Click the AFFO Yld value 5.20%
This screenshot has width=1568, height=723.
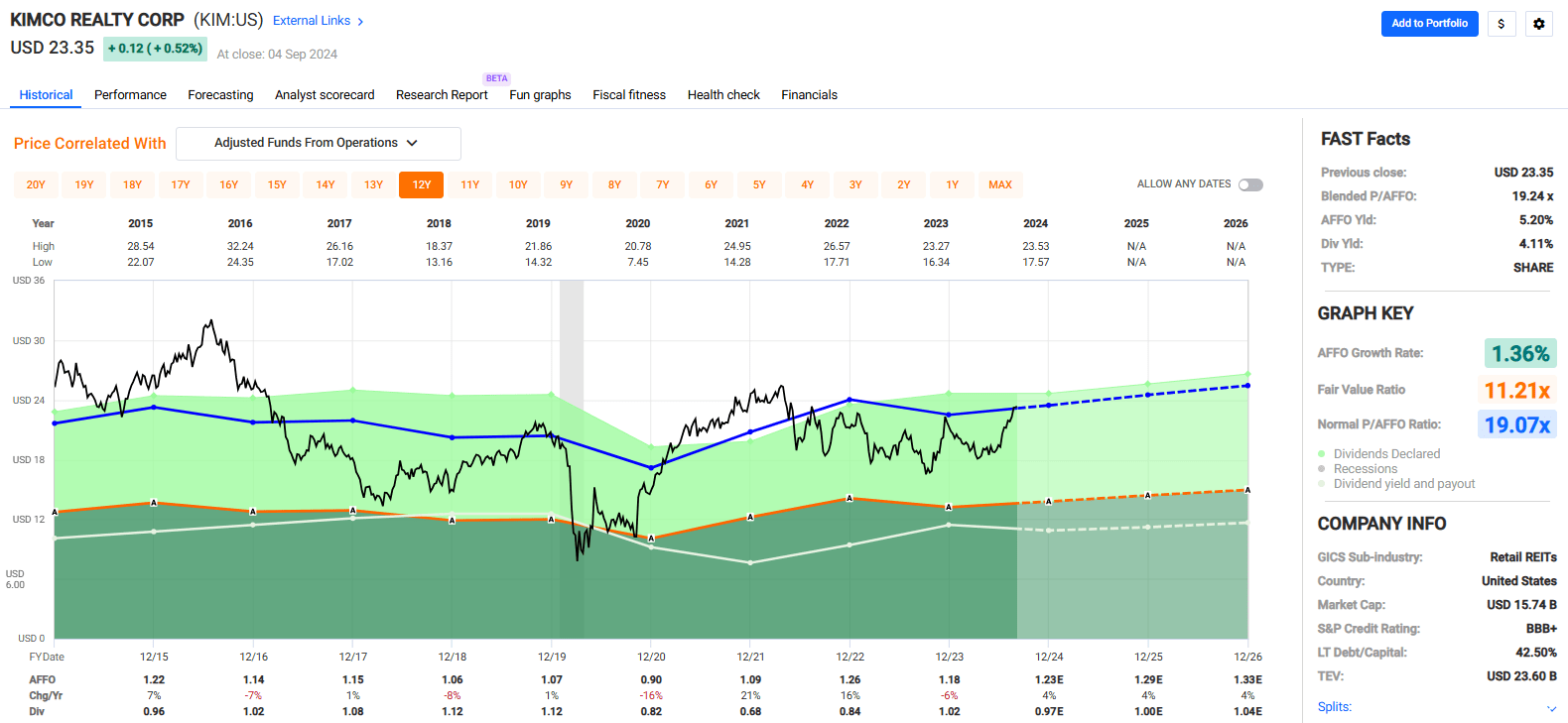(x=1536, y=220)
